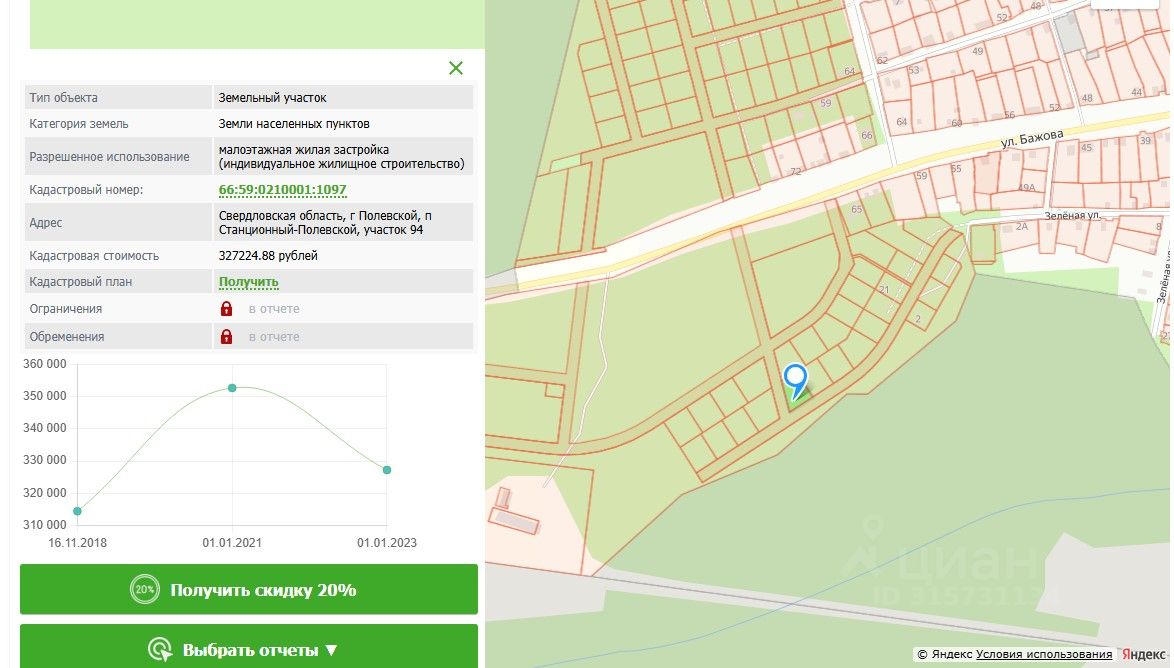Click the в отчете text for Обременения
This screenshot has height=668, width=1174.
tap(274, 337)
